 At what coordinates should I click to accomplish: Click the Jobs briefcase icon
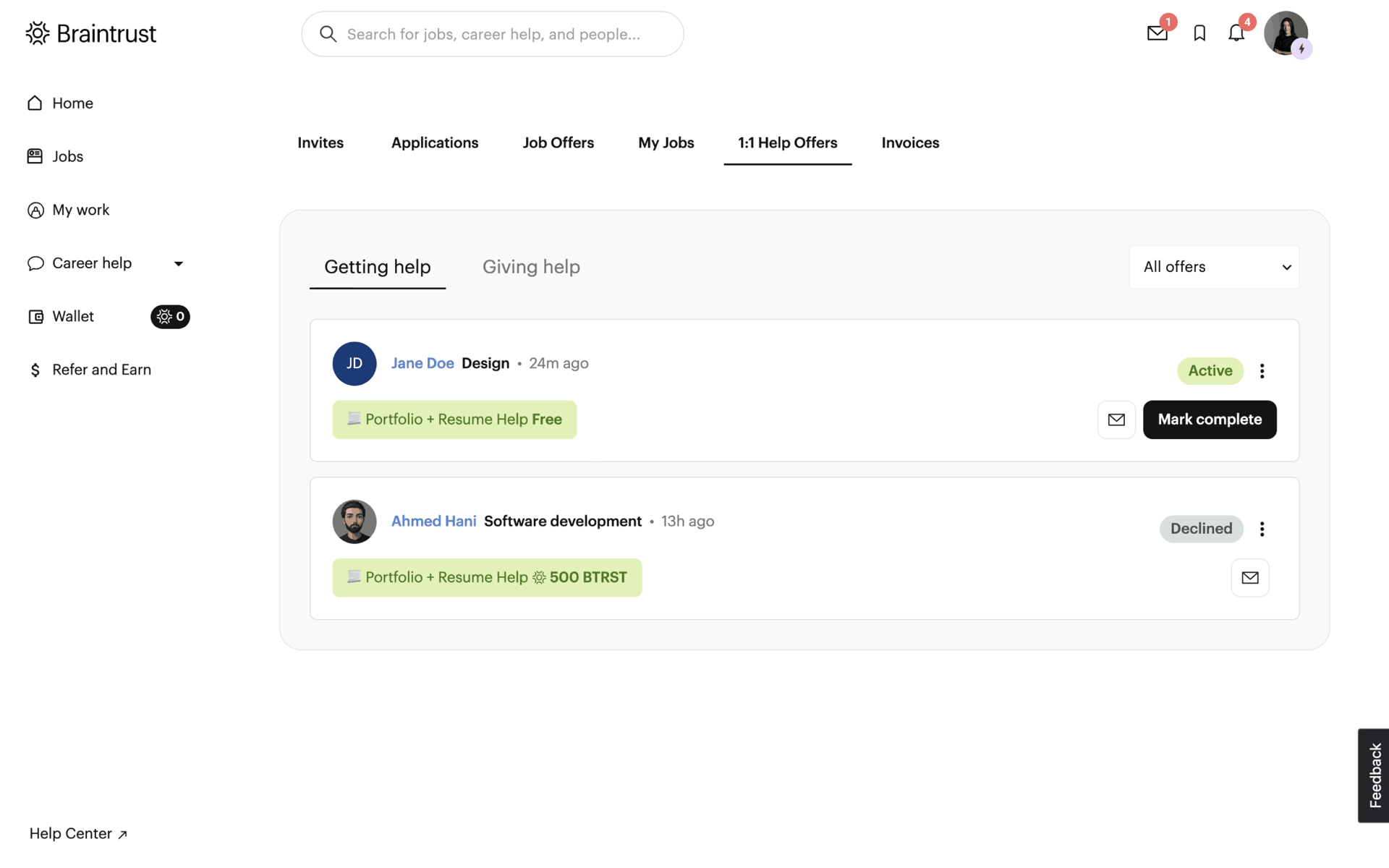click(x=35, y=156)
